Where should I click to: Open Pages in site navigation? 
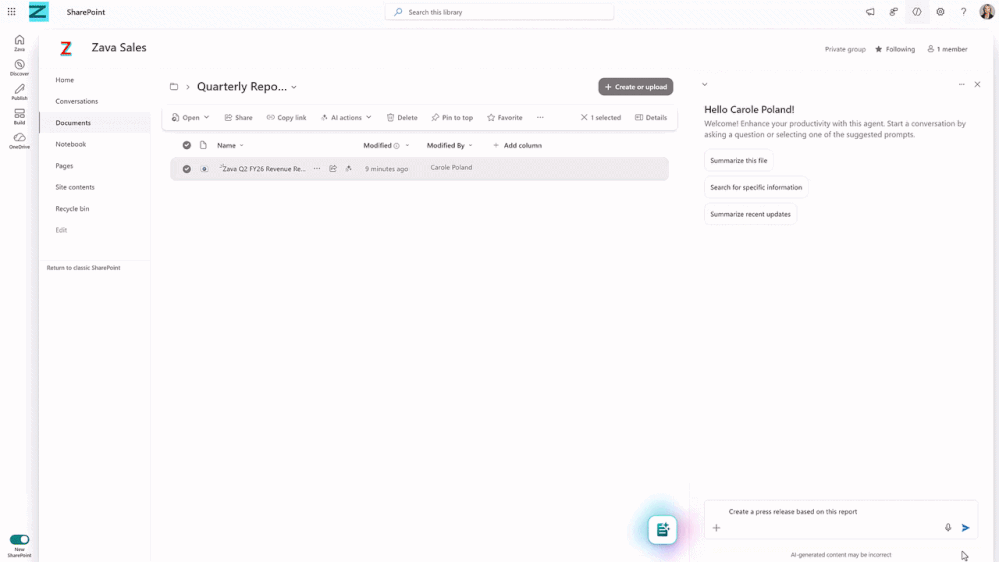click(x=64, y=166)
